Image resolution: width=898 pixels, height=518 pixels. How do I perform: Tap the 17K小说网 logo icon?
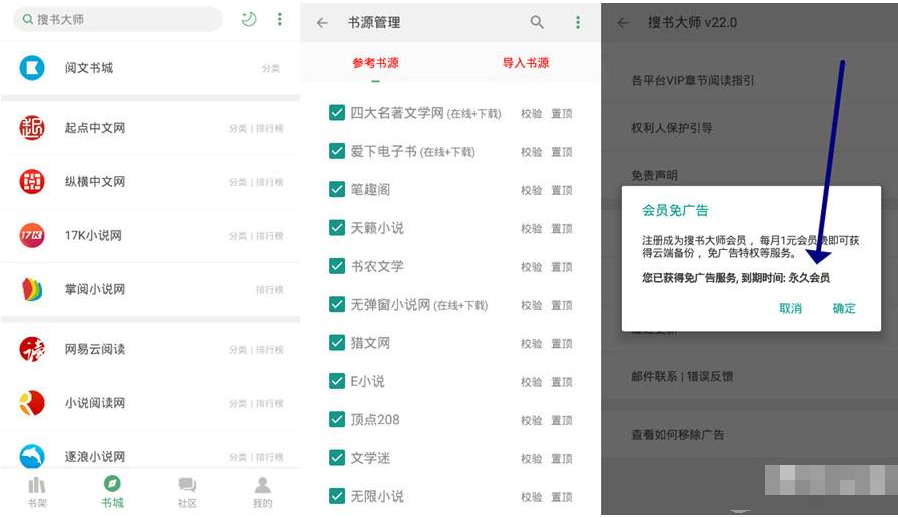click(x=32, y=236)
